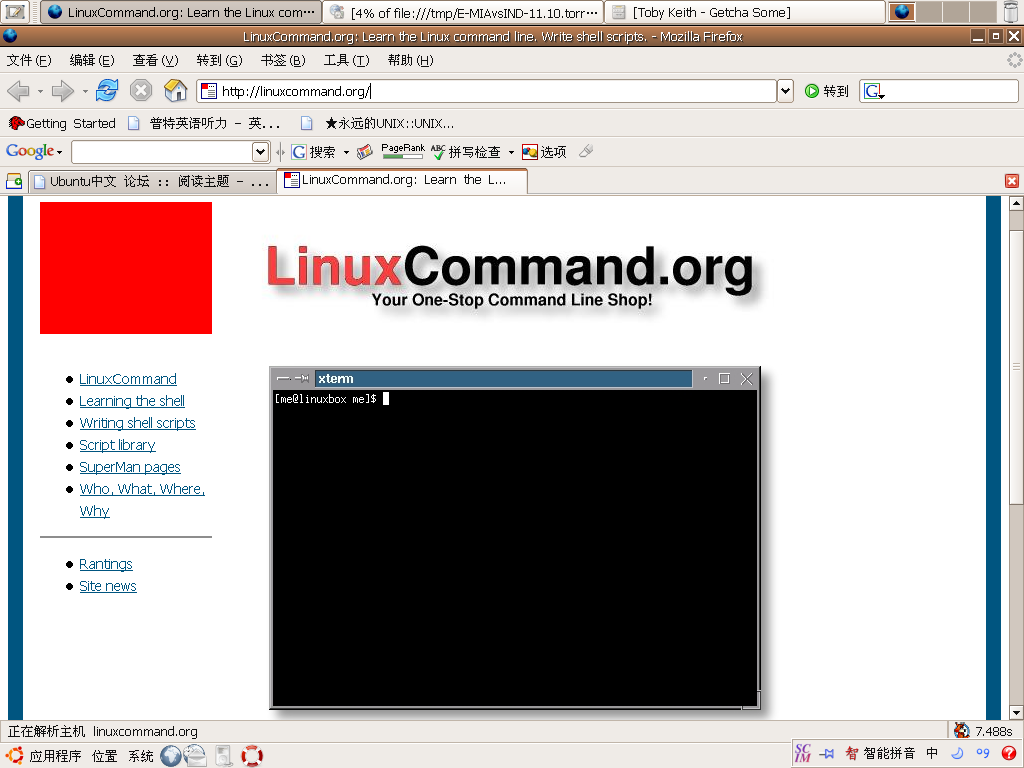
Task: Open the 文件 (F) menu
Action: point(29,60)
